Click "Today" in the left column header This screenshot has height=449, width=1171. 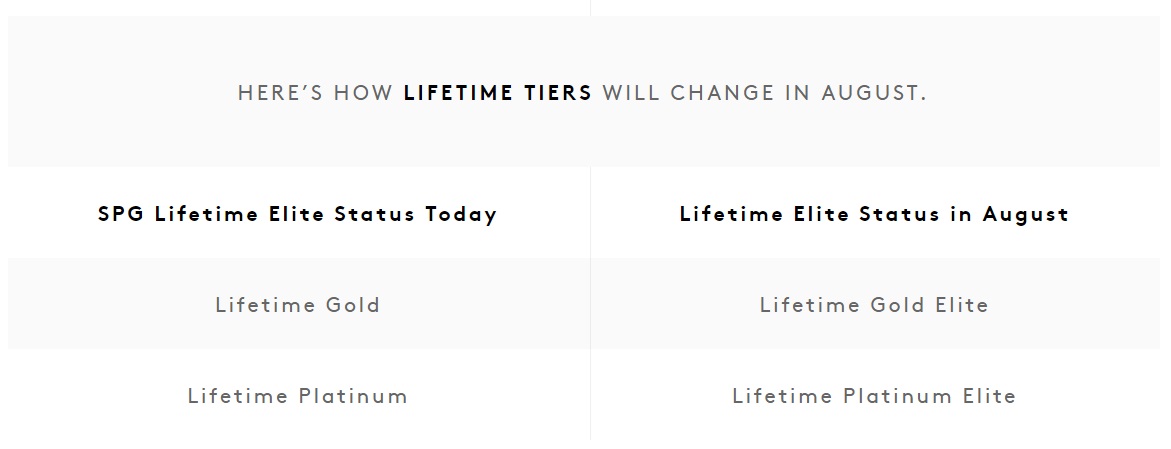461,214
